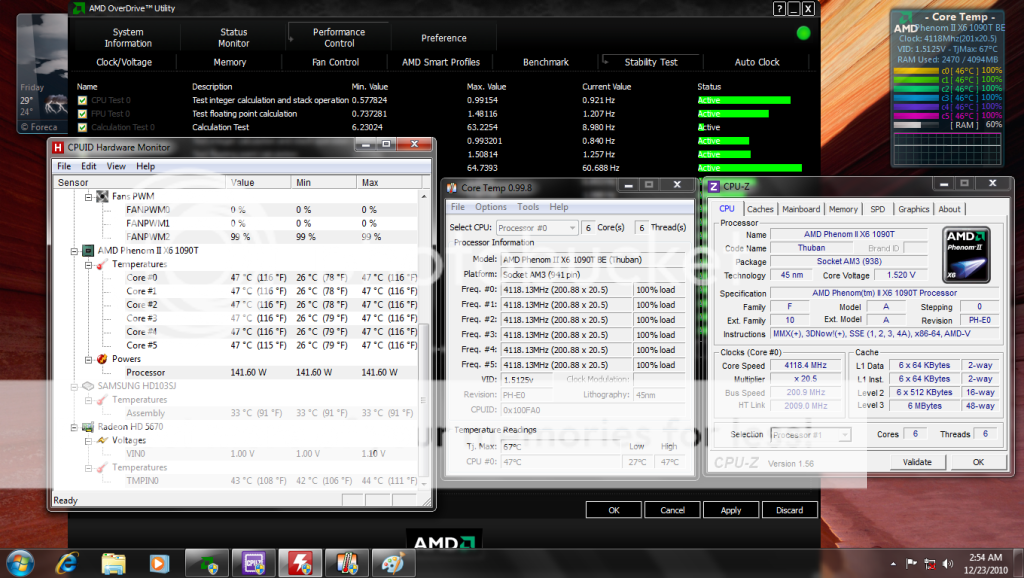
Task: Open Internet Explorer from the taskbar
Action: coord(68,562)
